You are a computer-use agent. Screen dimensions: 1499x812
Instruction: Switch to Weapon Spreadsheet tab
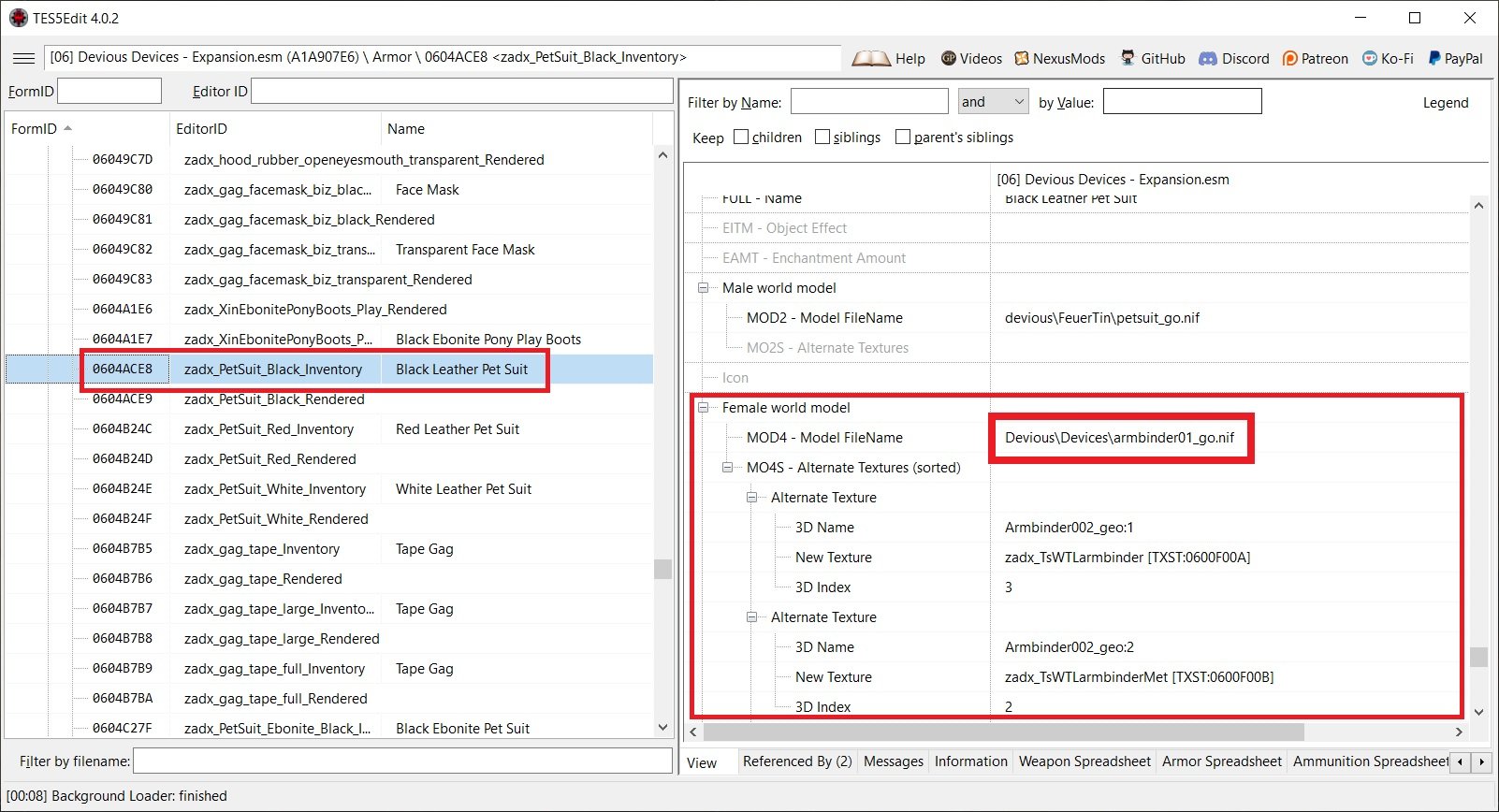tap(1084, 761)
